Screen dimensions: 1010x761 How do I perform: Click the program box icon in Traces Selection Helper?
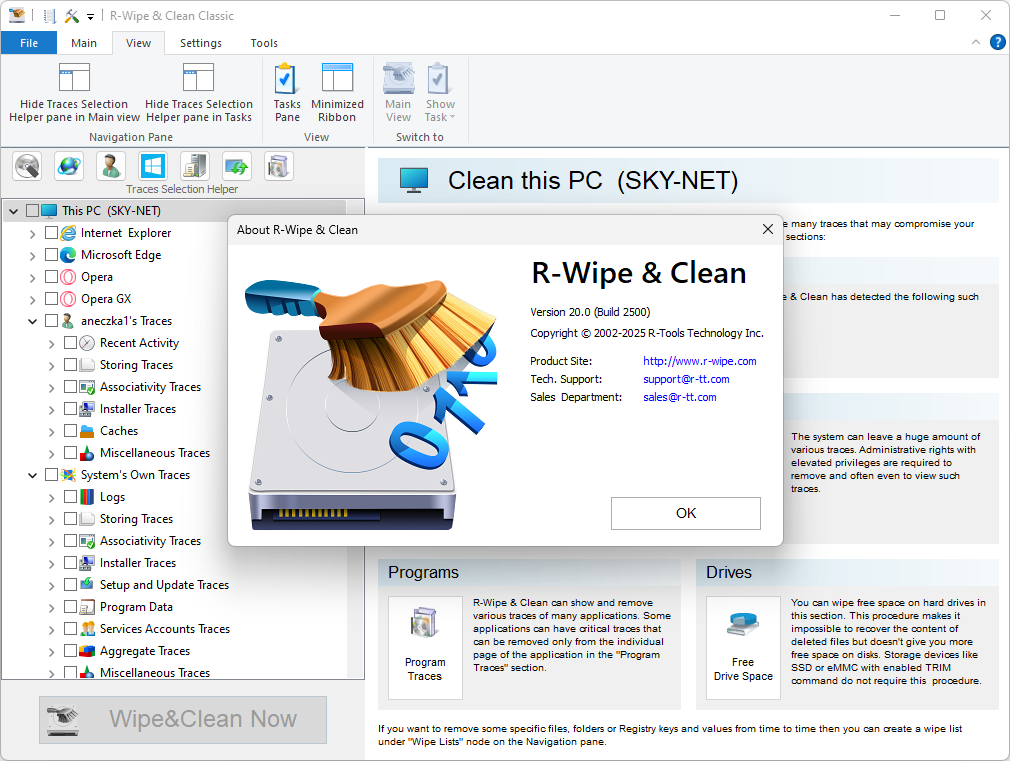pyautogui.click(x=278, y=166)
